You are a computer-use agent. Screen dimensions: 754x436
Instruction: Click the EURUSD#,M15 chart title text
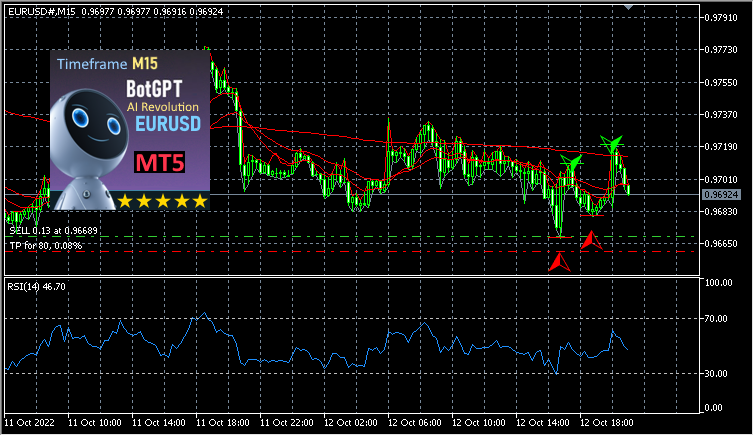42,11
